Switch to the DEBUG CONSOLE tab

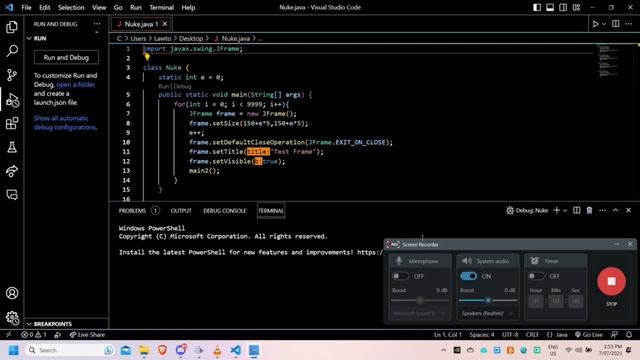(x=224, y=211)
